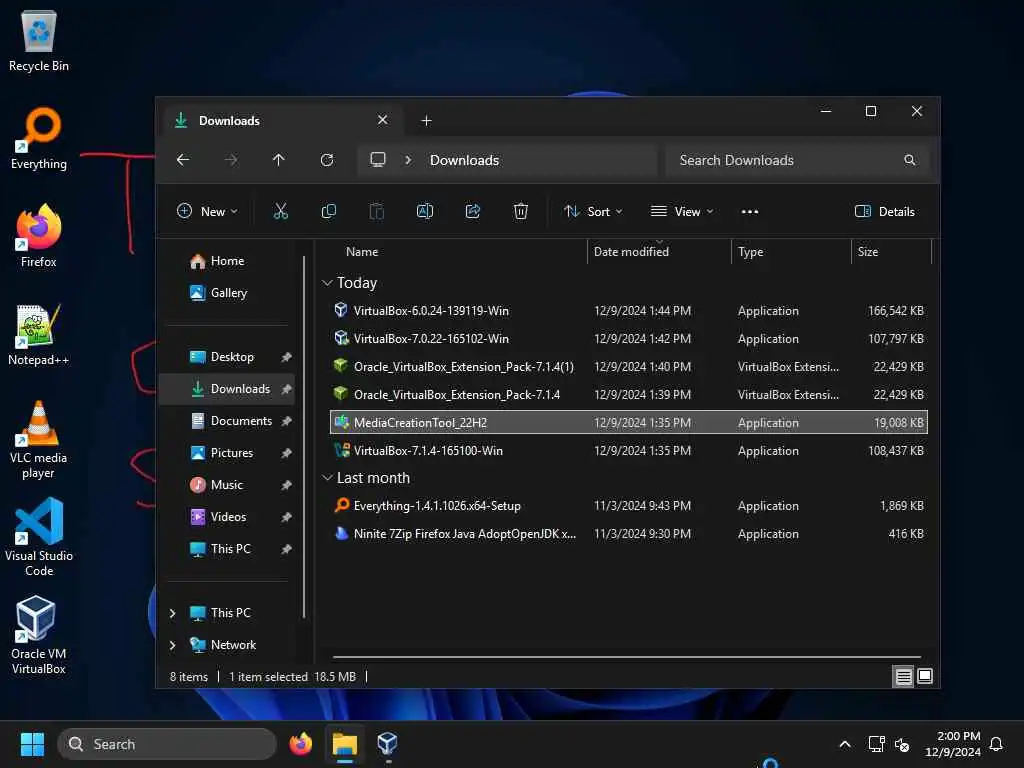Select MediaCreationTool_22H2 file

[629, 422]
